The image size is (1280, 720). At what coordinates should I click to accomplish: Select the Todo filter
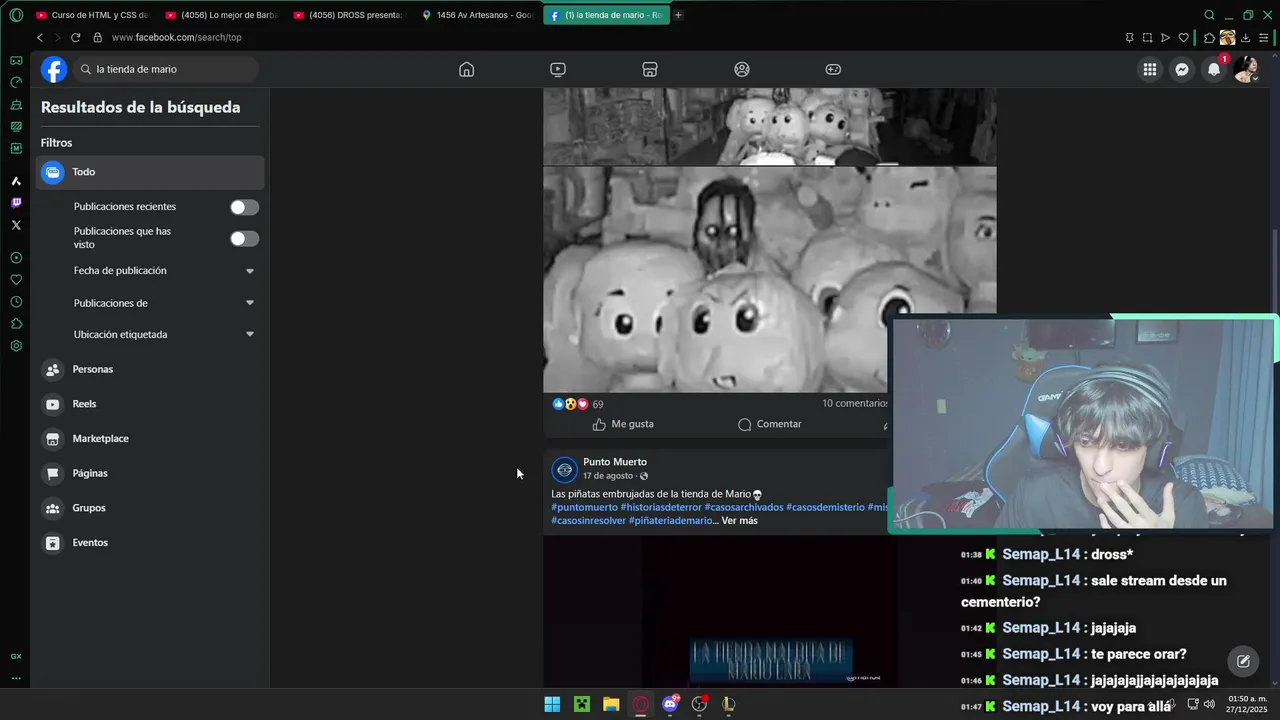tap(150, 172)
